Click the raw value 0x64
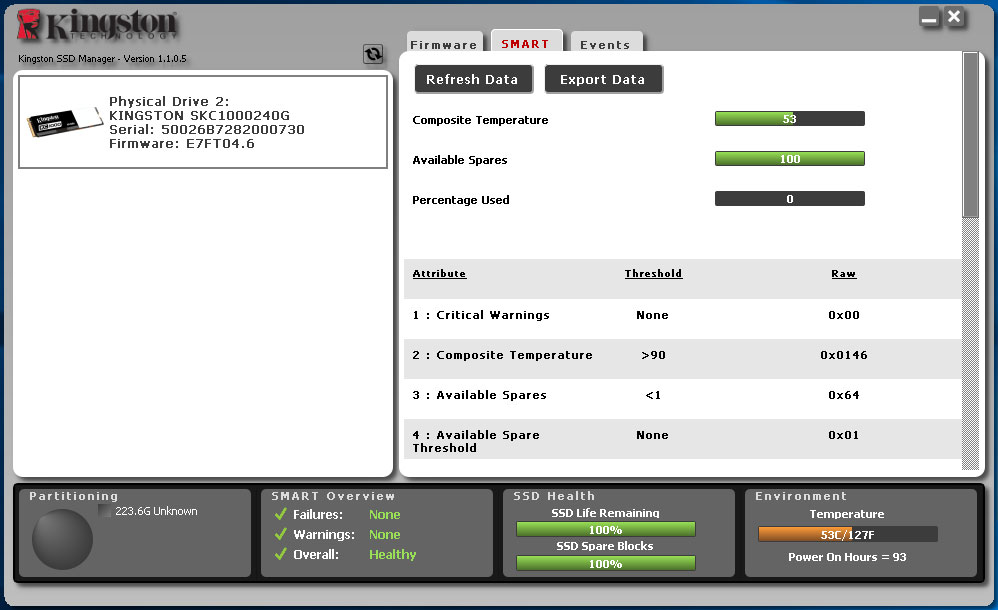998x610 pixels. tap(843, 395)
